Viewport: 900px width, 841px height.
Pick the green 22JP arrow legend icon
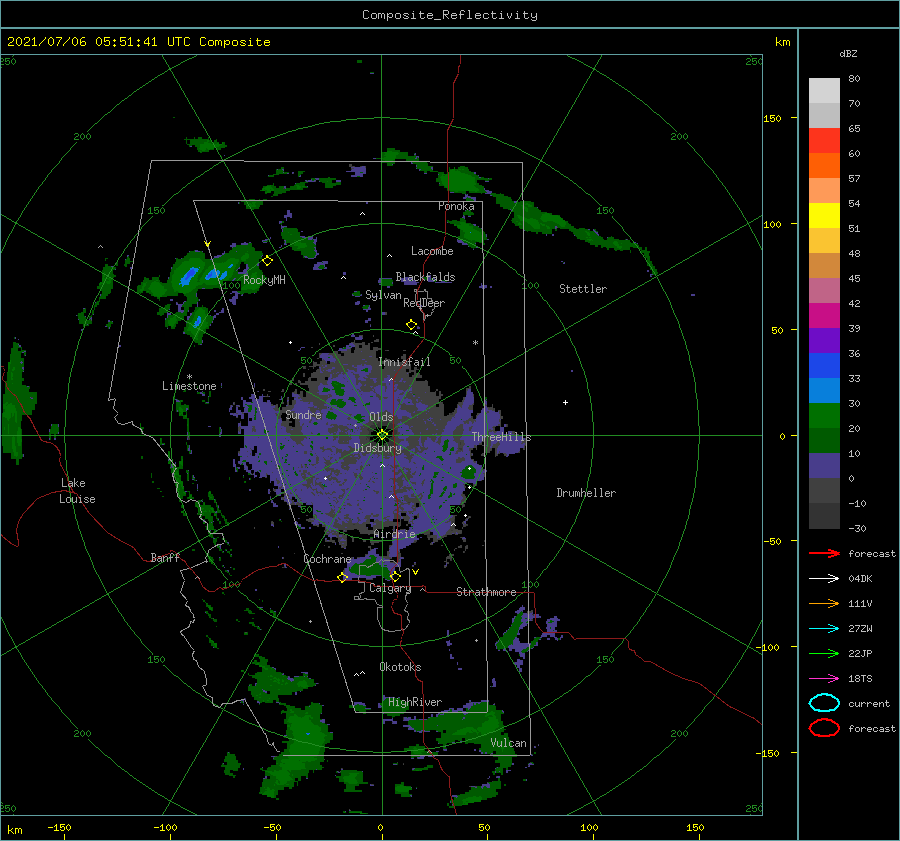[824, 653]
